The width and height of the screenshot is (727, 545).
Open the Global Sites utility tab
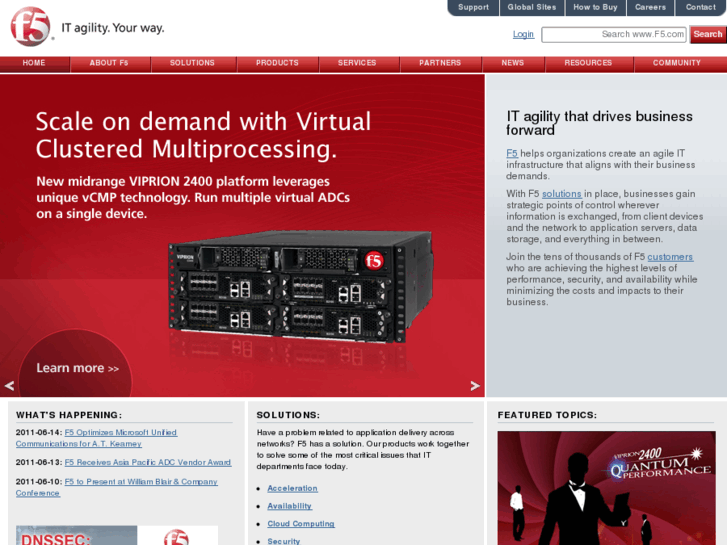[x=532, y=7]
